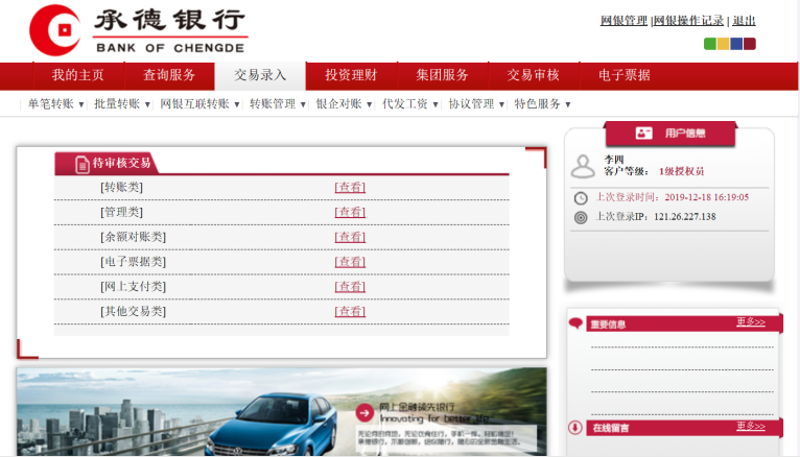Screen dimensions: 800x457
Task: Expand the 代发工资 submenu
Action: click(x=410, y=104)
